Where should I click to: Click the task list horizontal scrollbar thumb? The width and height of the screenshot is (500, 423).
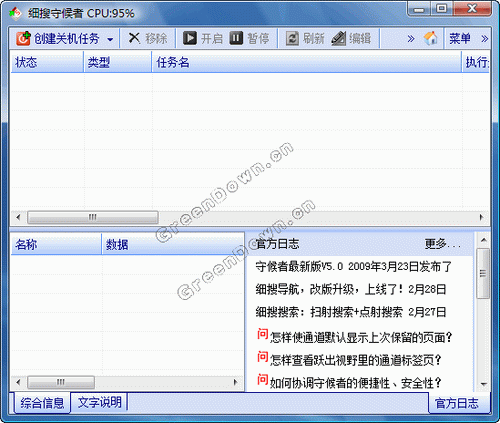[x=93, y=217]
